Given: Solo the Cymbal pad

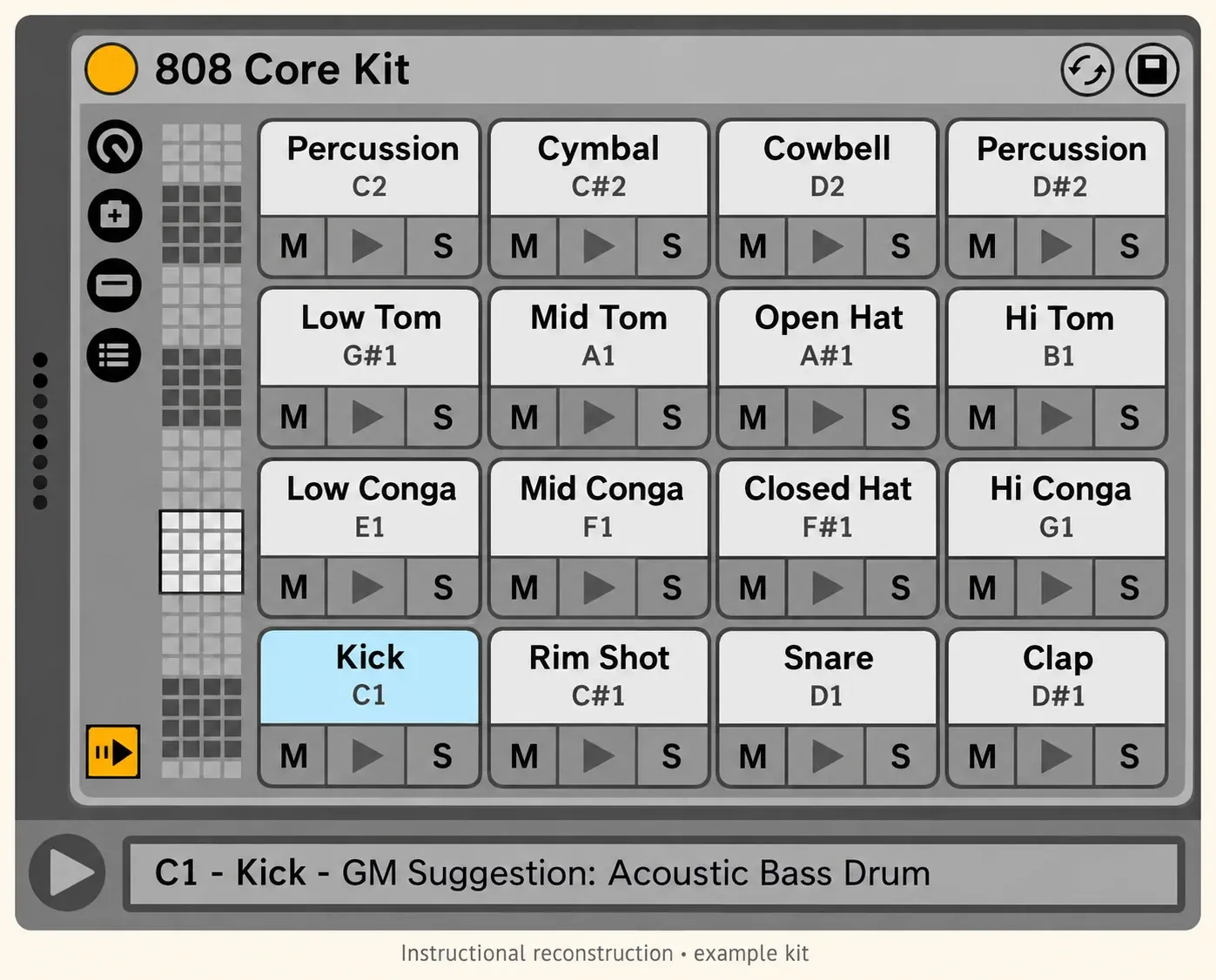Looking at the screenshot, I should click(x=672, y=246).
